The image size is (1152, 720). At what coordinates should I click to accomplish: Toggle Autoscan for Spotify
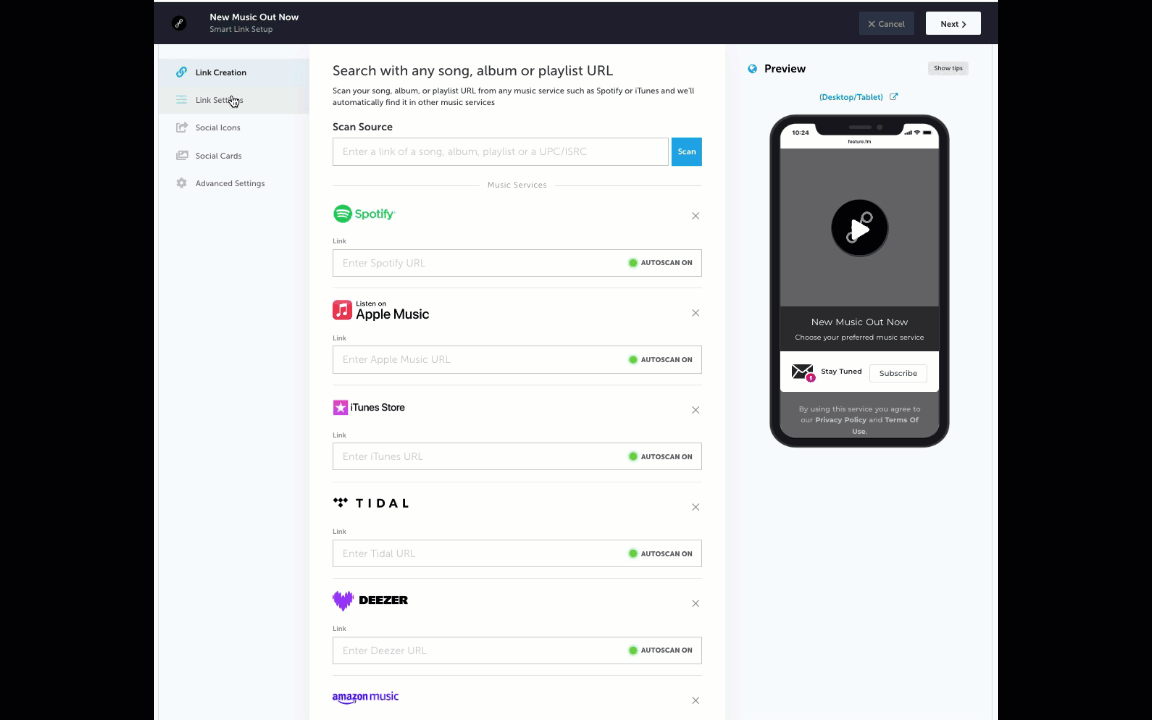[660, 262]
